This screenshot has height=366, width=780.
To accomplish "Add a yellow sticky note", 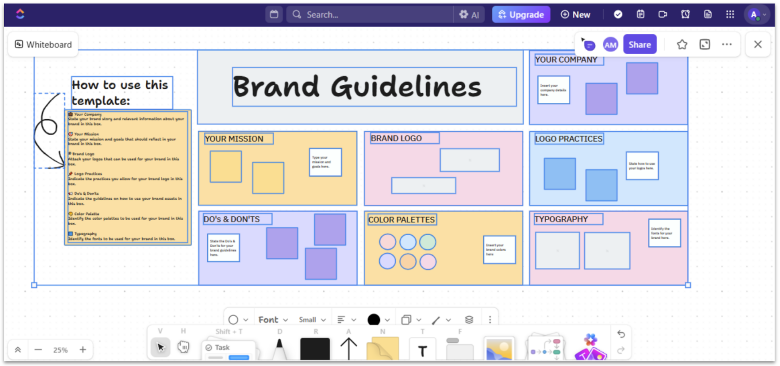I will 383,349.
